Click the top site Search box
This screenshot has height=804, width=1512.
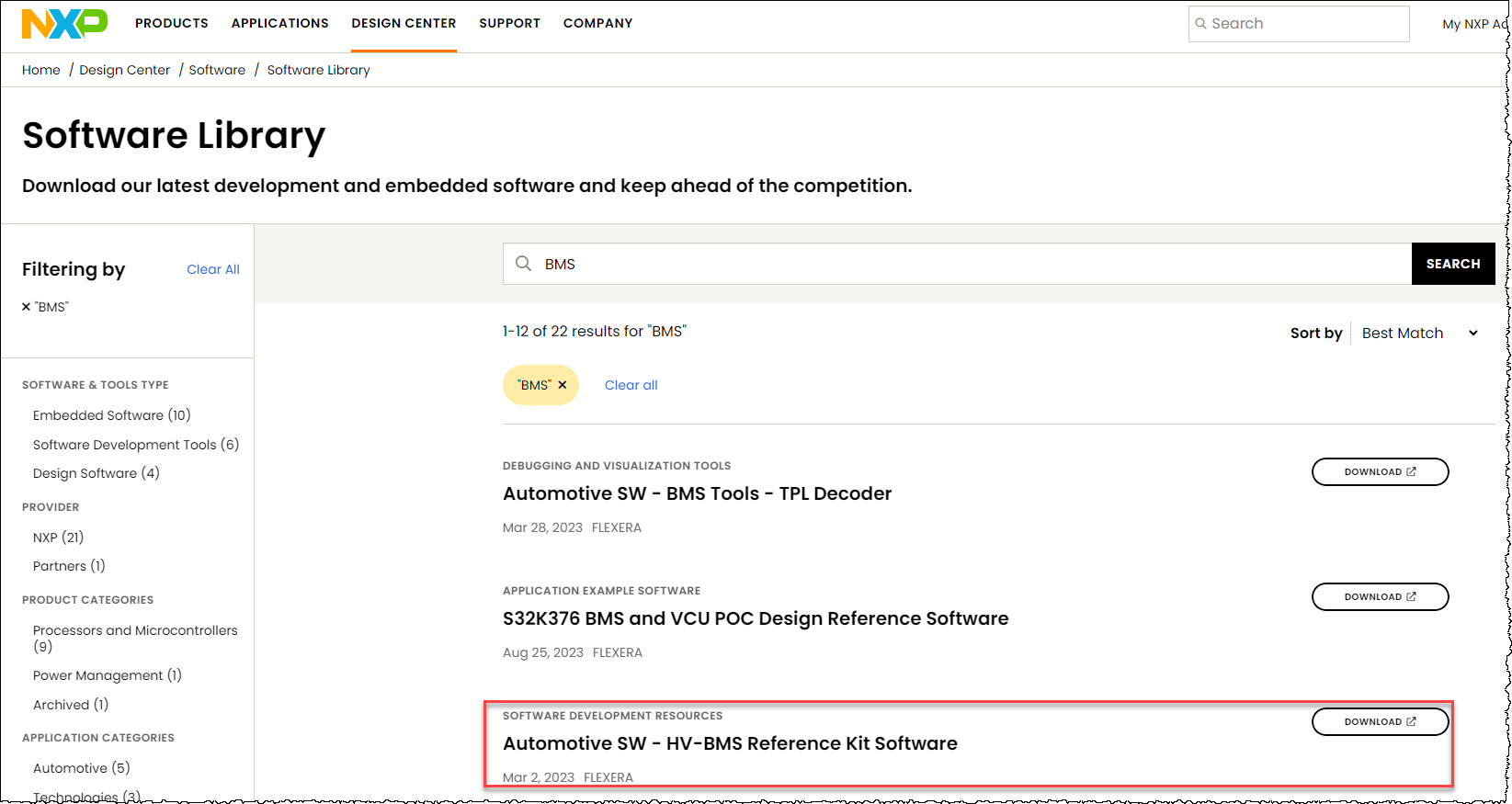1298,24
